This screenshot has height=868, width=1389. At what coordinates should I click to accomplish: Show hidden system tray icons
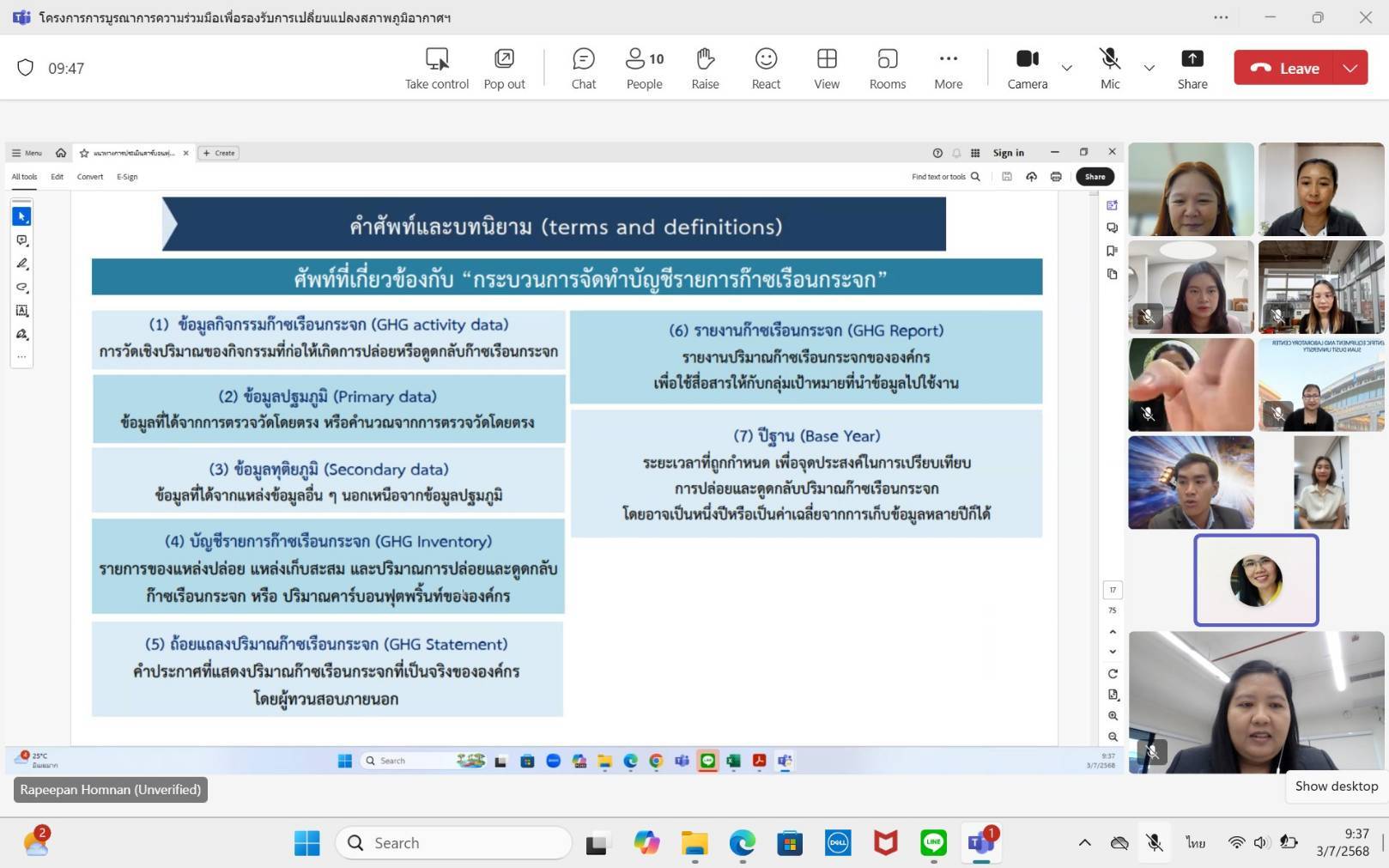[x=1085, y=843]
